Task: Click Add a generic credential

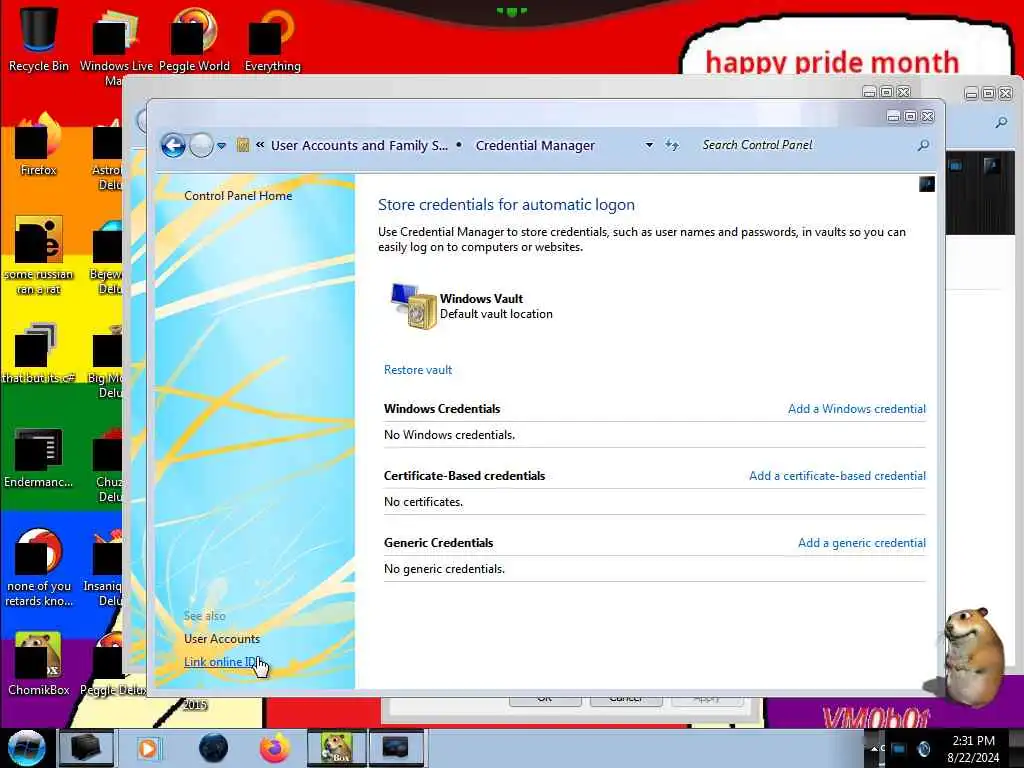Action: point(861,543)
